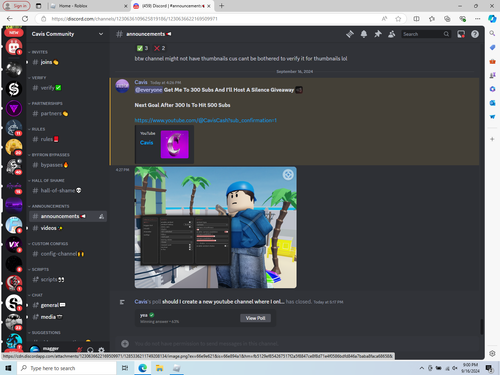Open the verify channel

tap(68, 88)
